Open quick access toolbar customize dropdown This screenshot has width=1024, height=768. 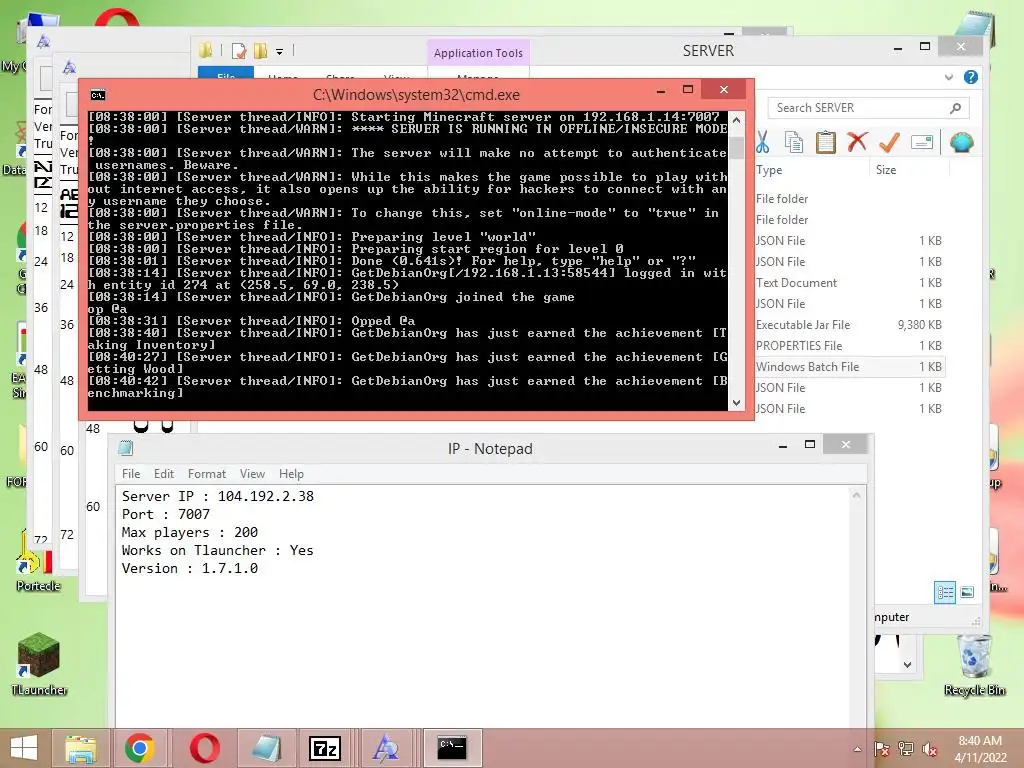coord(280,52)
